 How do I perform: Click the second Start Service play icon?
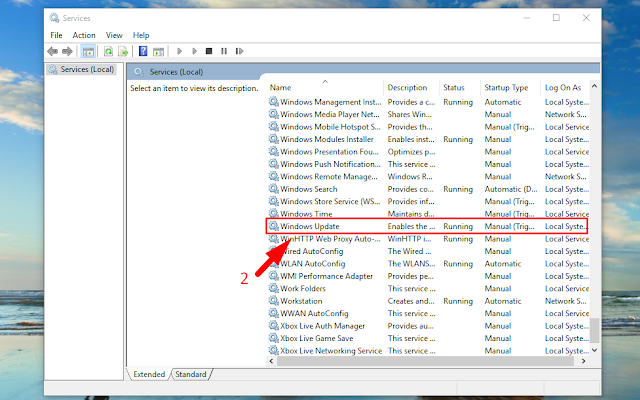194,51
